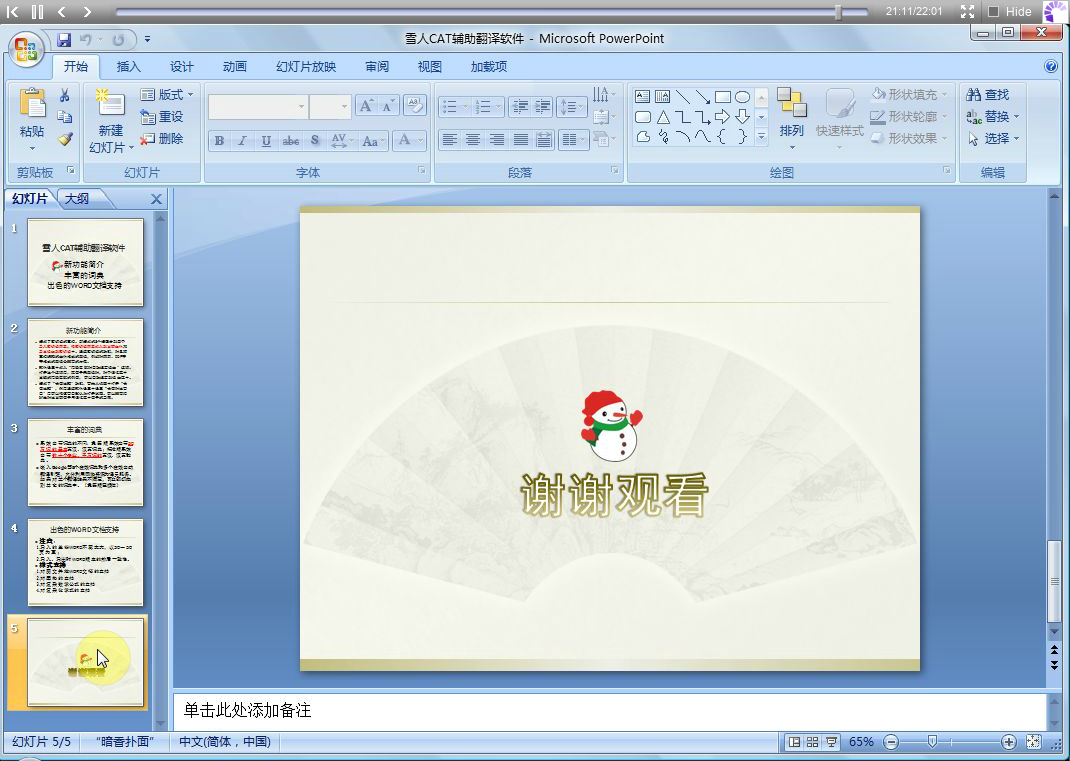This screenshot has height=761, width=1070.
Task: Open Customize Quick Access Toolbar dropdown
Action: (x=147, y=40)
